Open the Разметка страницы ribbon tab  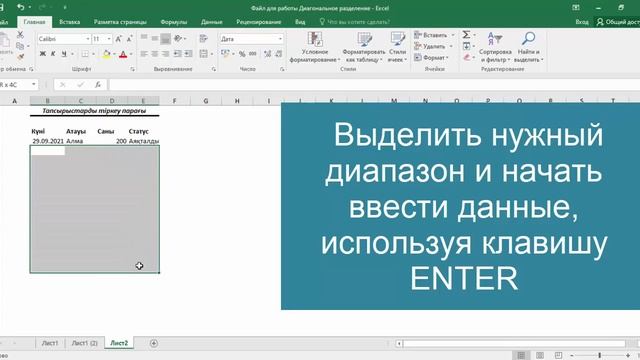pyautogui.click(x=120, y=22)
